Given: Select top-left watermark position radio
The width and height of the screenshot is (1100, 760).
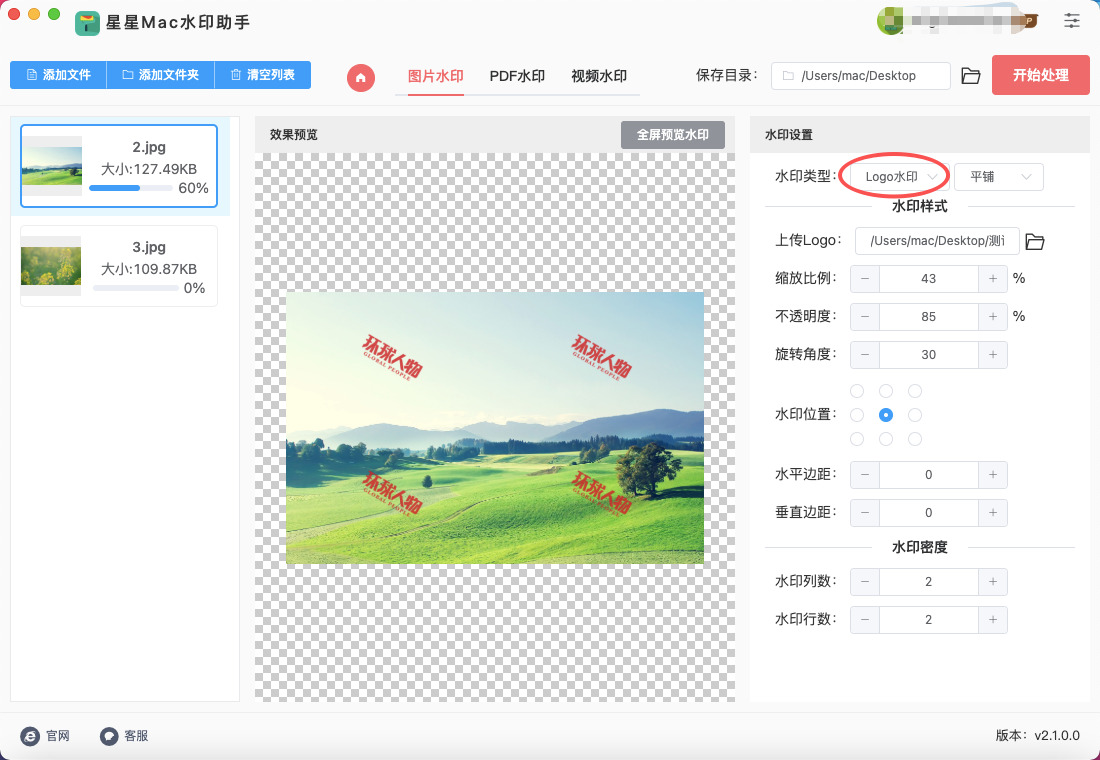Looking at the screenshot, I should [856, 391].
